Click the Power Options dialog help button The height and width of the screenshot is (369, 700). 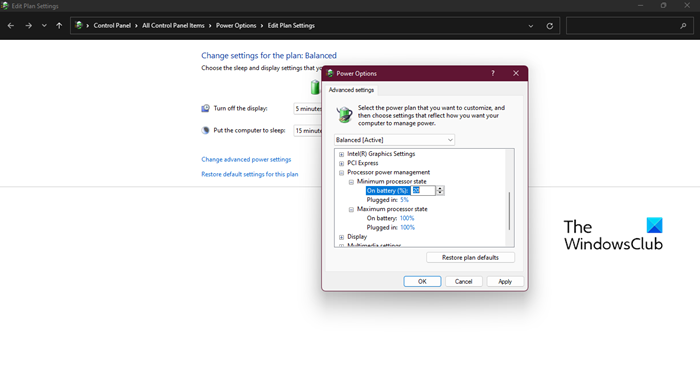pyautogui.click(x=493, y=73)
